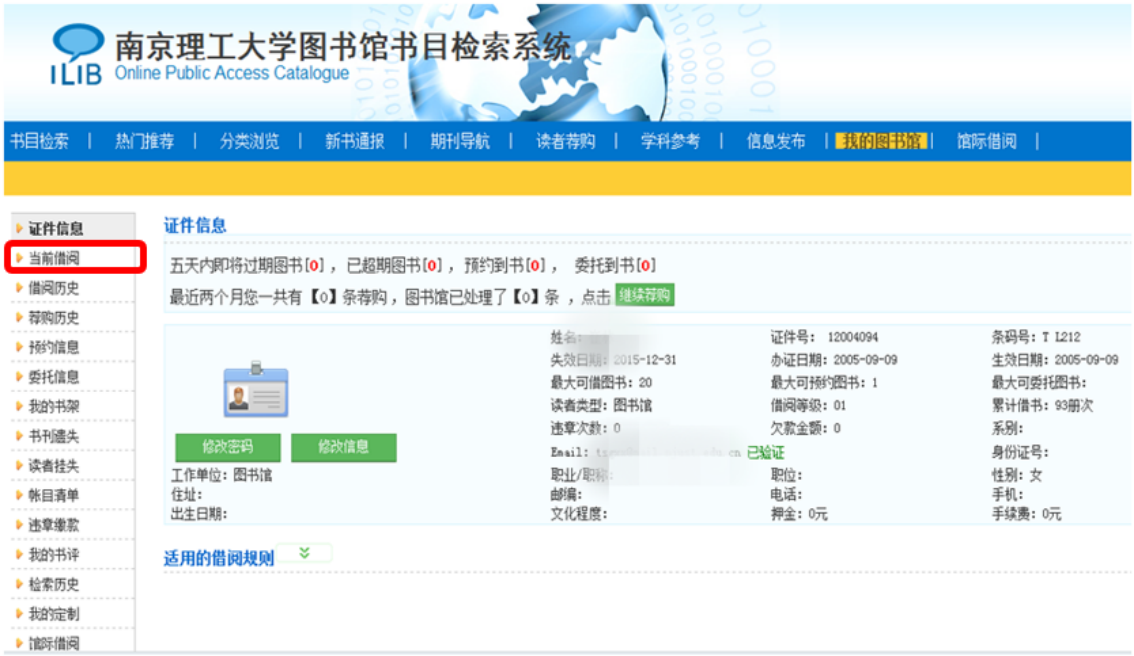Click the green 修改密码 button

click(228, 447)
